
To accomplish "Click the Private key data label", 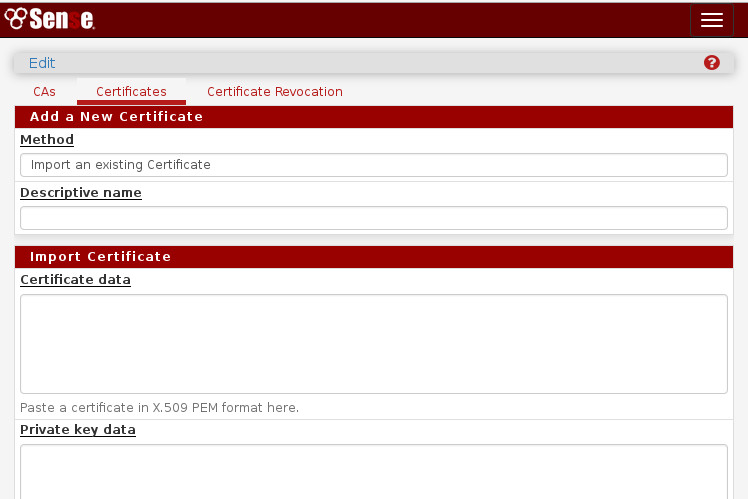I will [x=78, y=430].
